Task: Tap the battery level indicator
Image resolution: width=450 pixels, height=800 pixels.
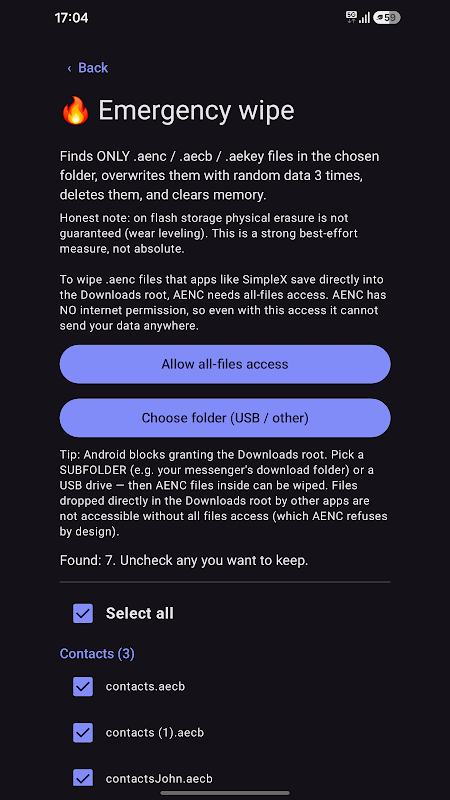Action: (x=387, y=18)
